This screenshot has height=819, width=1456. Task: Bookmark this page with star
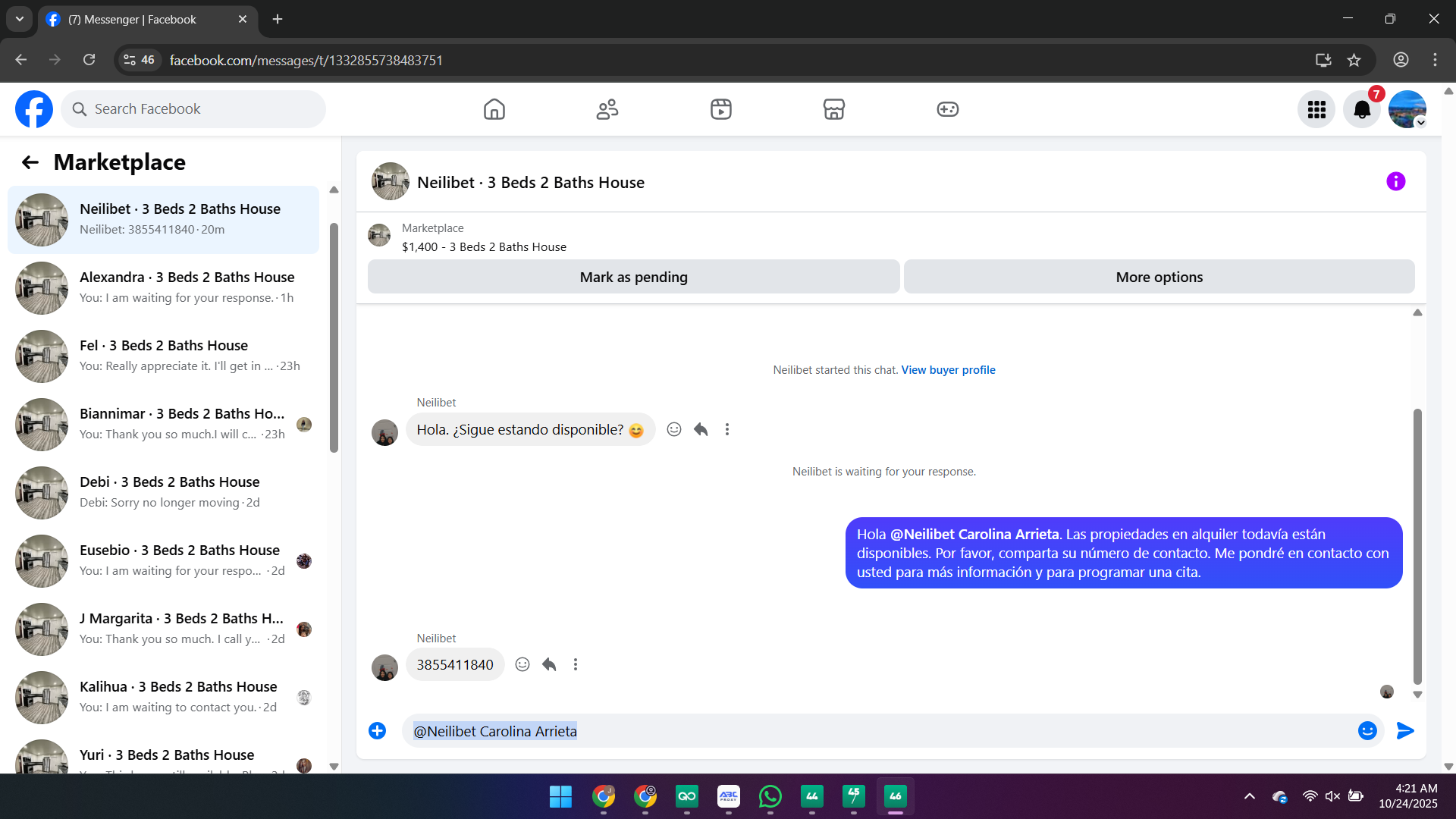pos(1354,60)
